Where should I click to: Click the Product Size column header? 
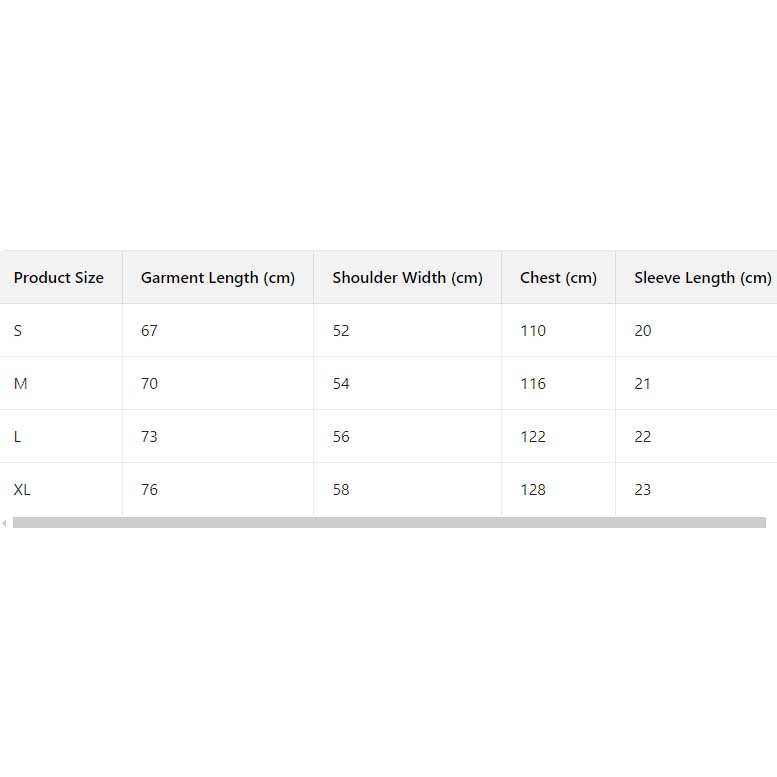tap(59, 278)
